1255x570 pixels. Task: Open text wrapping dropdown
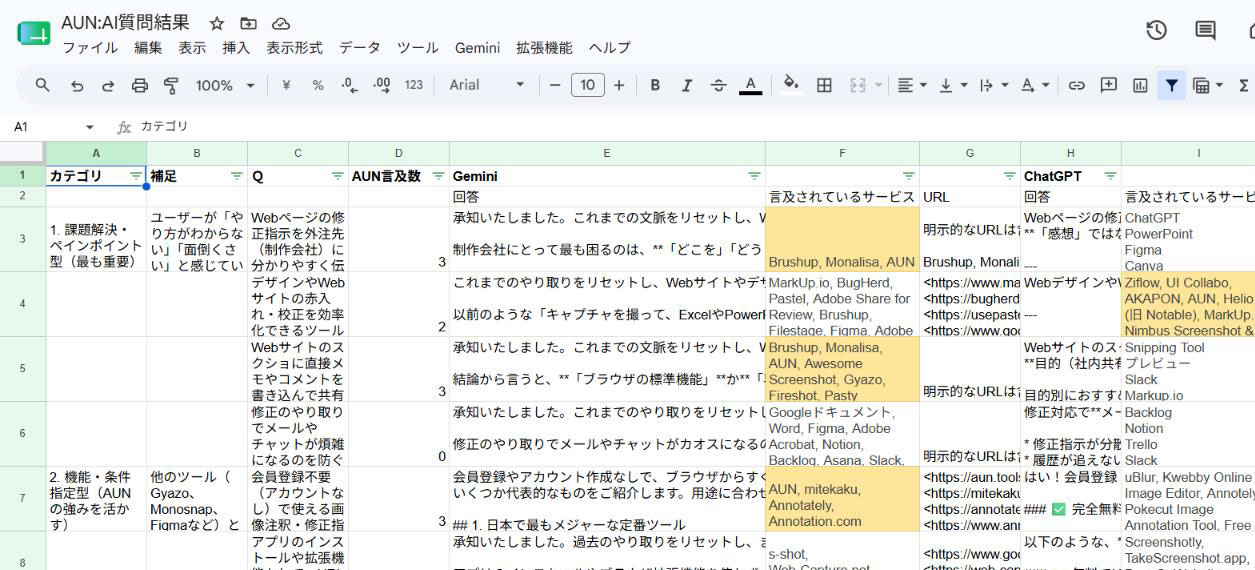tap(993, 85)
